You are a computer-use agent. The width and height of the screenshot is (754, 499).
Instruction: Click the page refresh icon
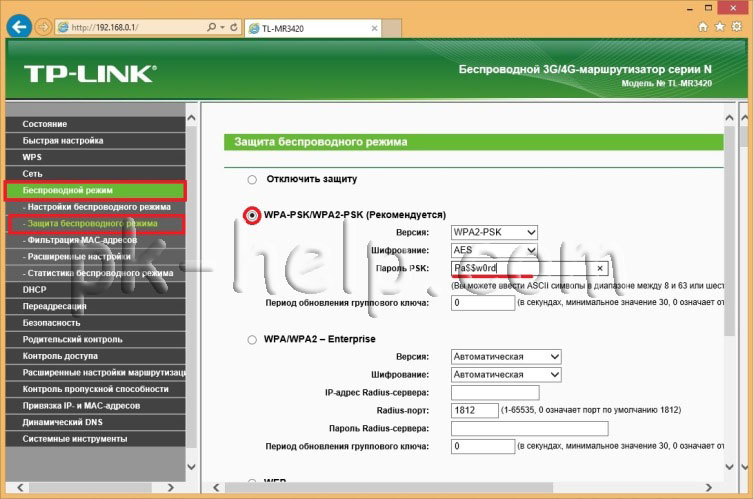click(232, 27)
